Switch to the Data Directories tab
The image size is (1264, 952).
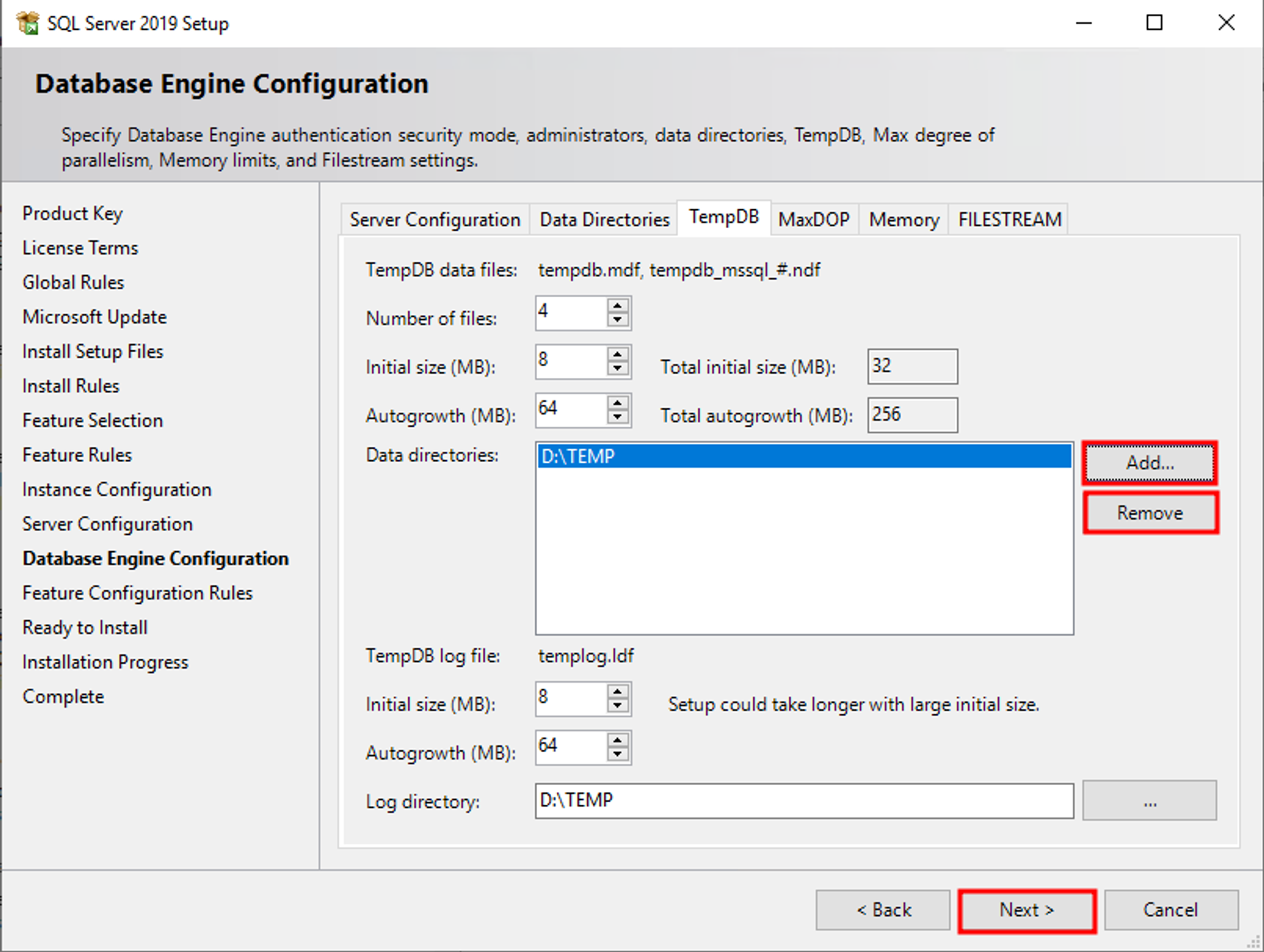[x=604, y=219]
